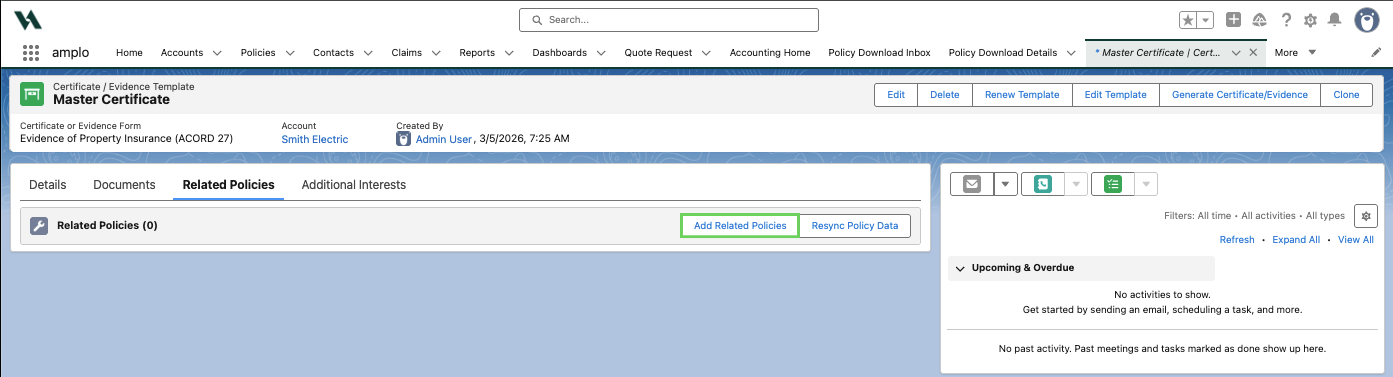Expand the Log a Call dropdown arrow
Viewport: 1393px width, 377px height.
pyautogui.click(x=1075, y=184)
